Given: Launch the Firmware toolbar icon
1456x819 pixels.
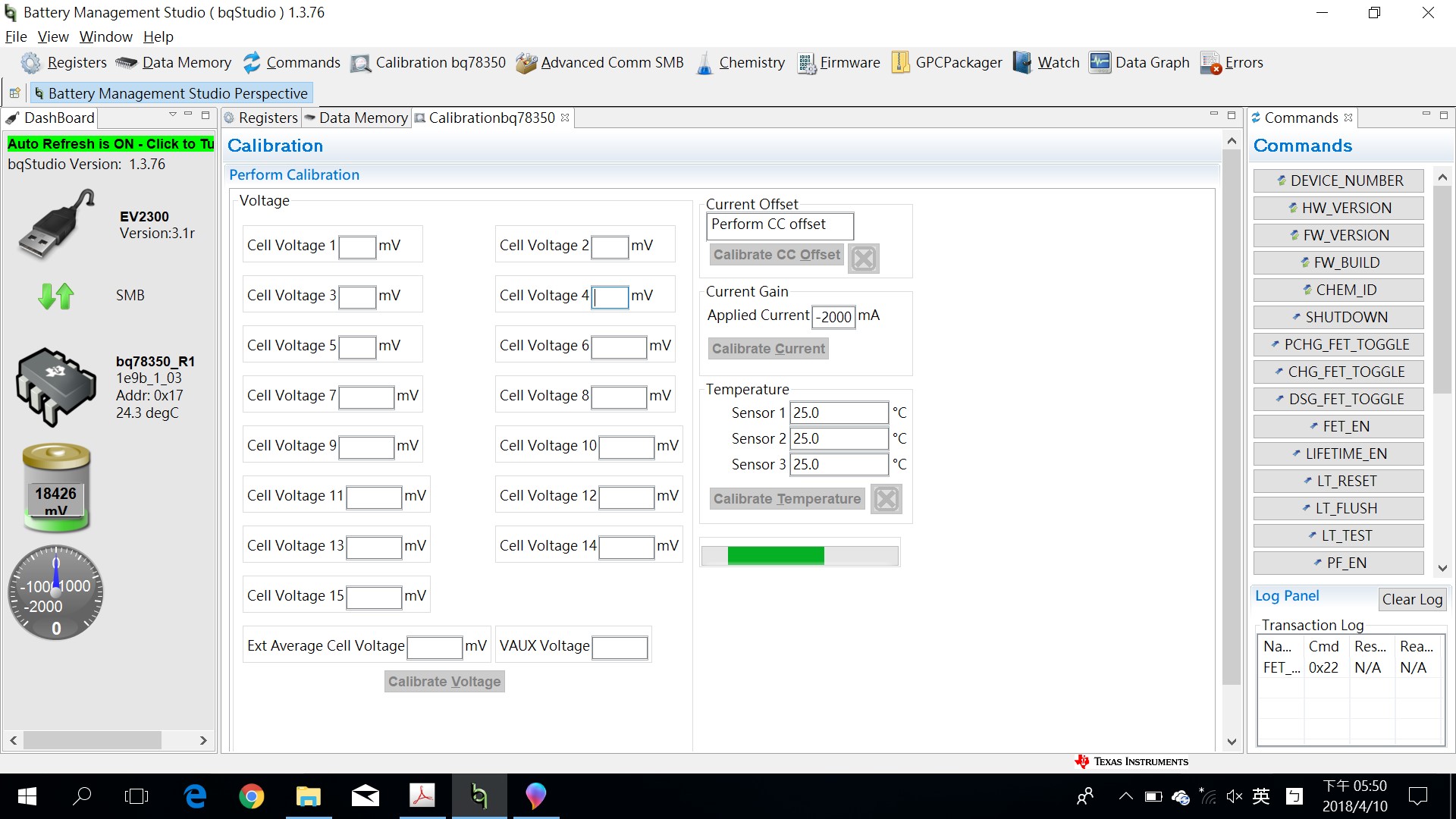Looking at the screenshot, I should [806, 63].
